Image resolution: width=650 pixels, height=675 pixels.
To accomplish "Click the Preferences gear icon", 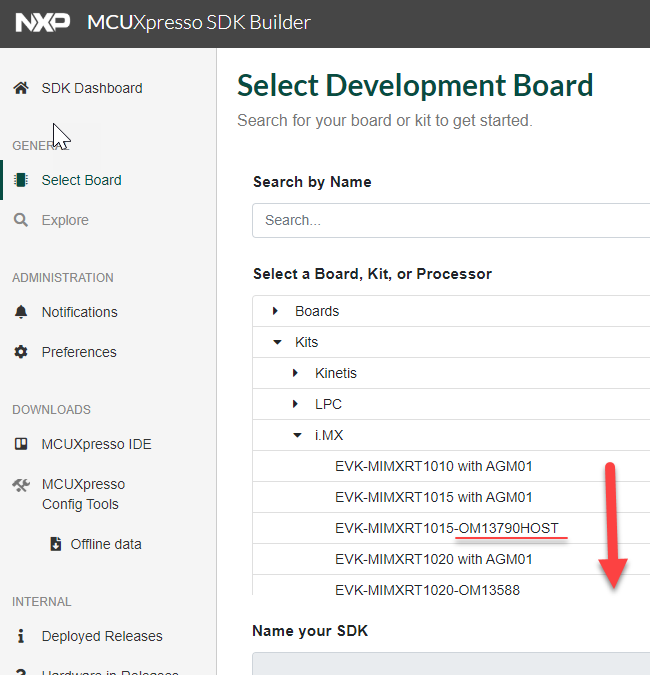I will 21,352.
